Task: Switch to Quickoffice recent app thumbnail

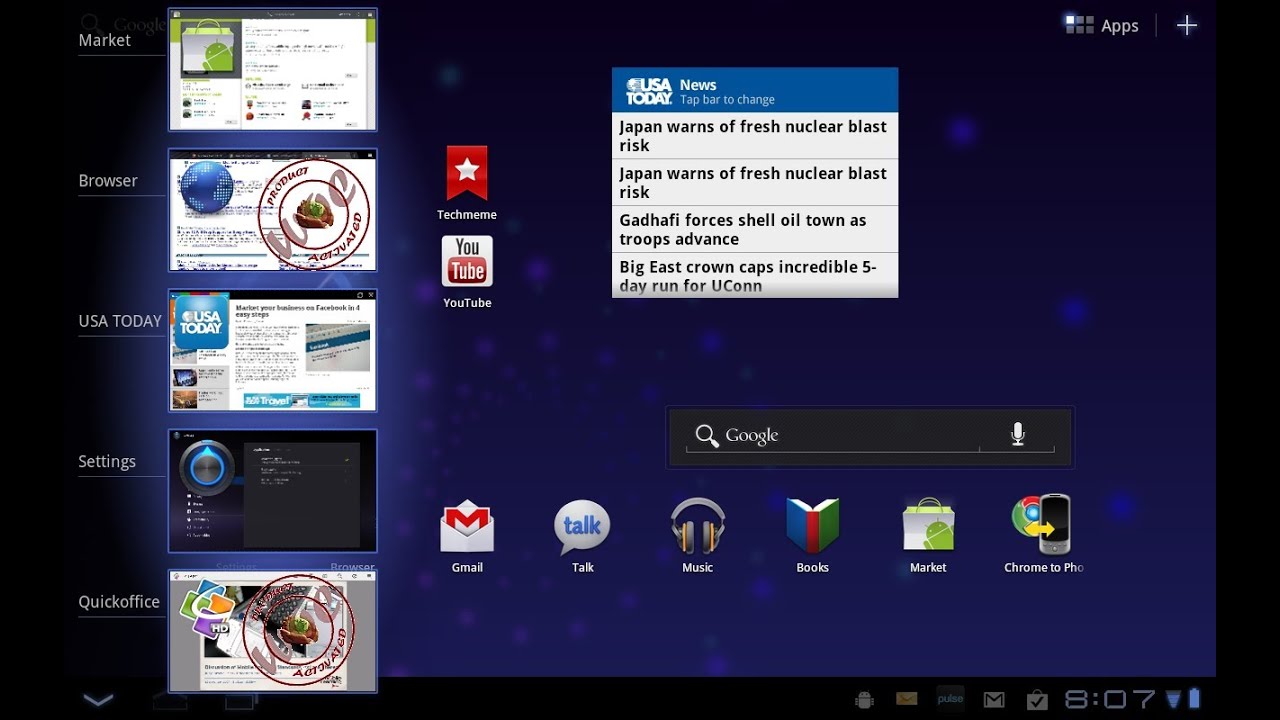Action: tap(273, 631)
